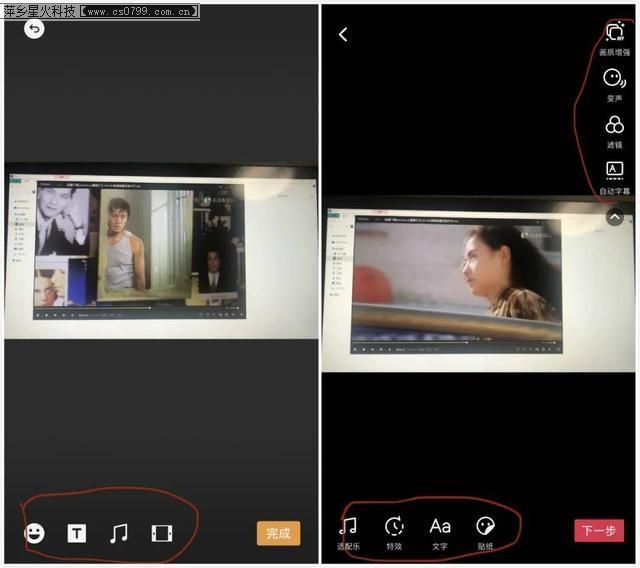Open 选配乐 music selection

348,534
